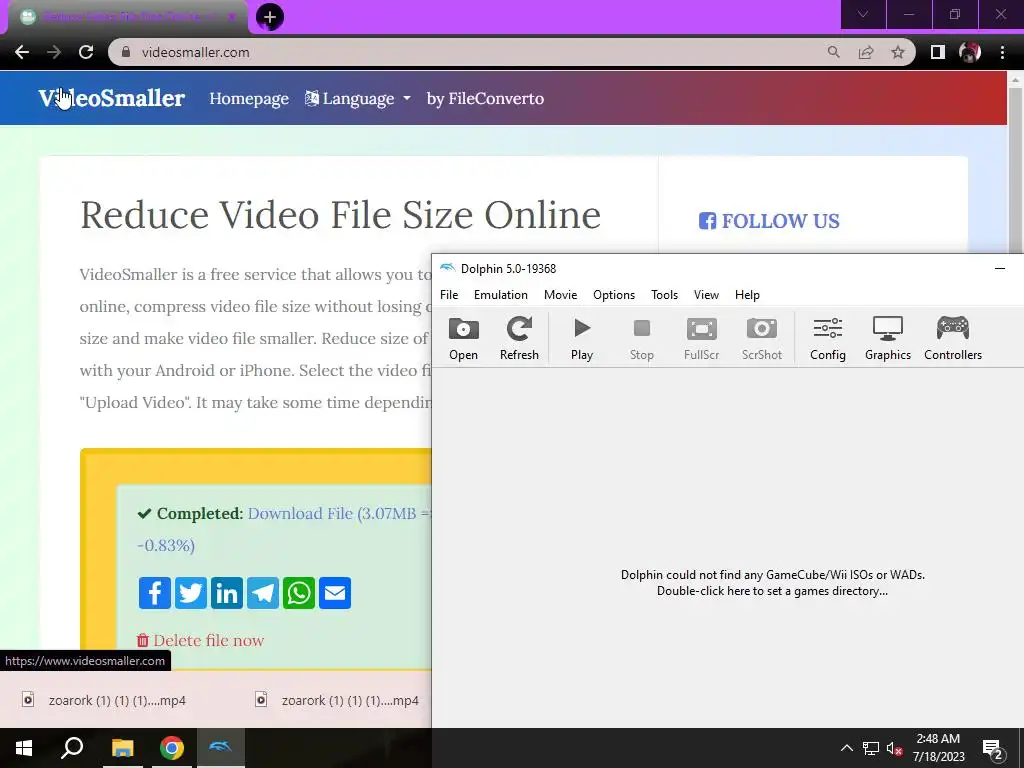Click the zoom magnifier icon in address bar
This screenshot has height=768, width=1024.
[833, 52]
